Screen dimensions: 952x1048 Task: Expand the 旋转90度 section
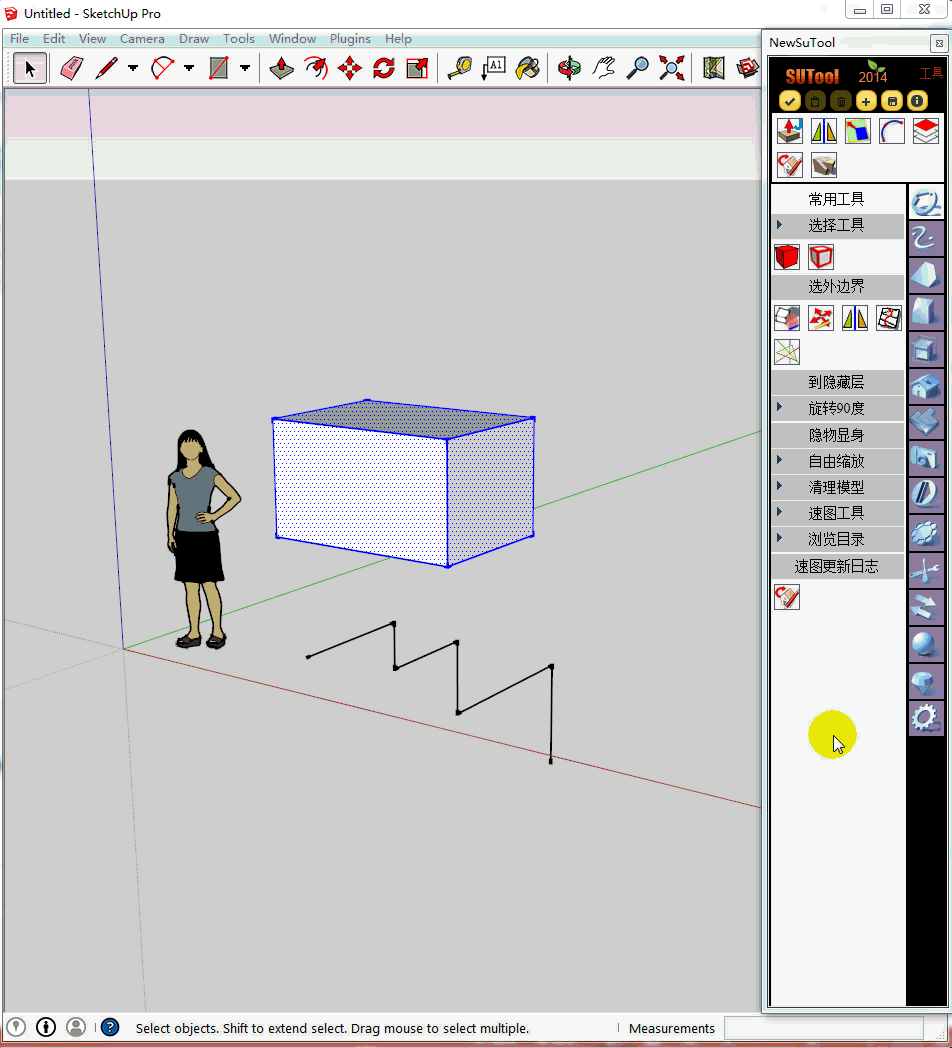pos(838,408)
